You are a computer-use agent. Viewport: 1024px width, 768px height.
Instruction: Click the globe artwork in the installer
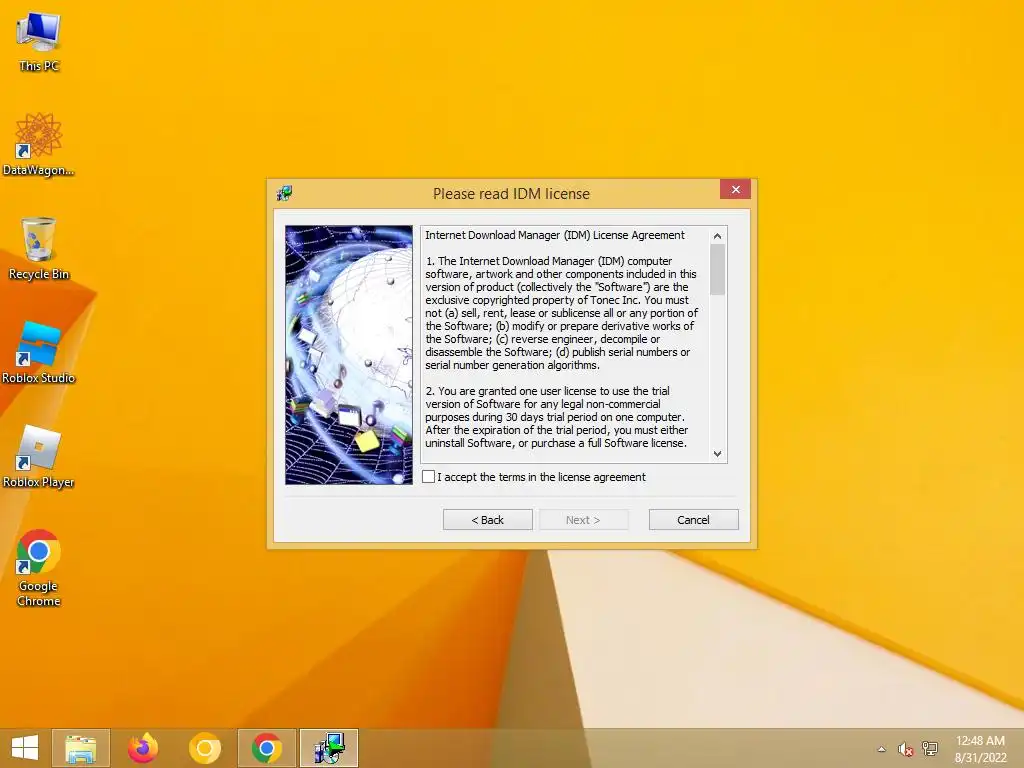(349, 355)
